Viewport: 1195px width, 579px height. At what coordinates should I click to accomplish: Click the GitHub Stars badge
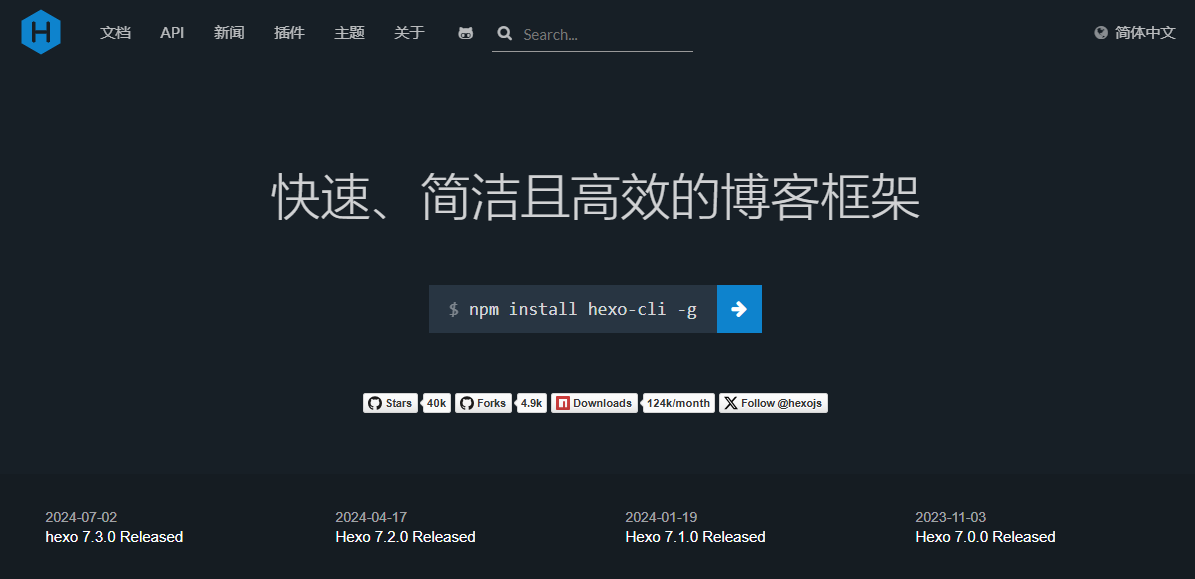coord(390,403)
